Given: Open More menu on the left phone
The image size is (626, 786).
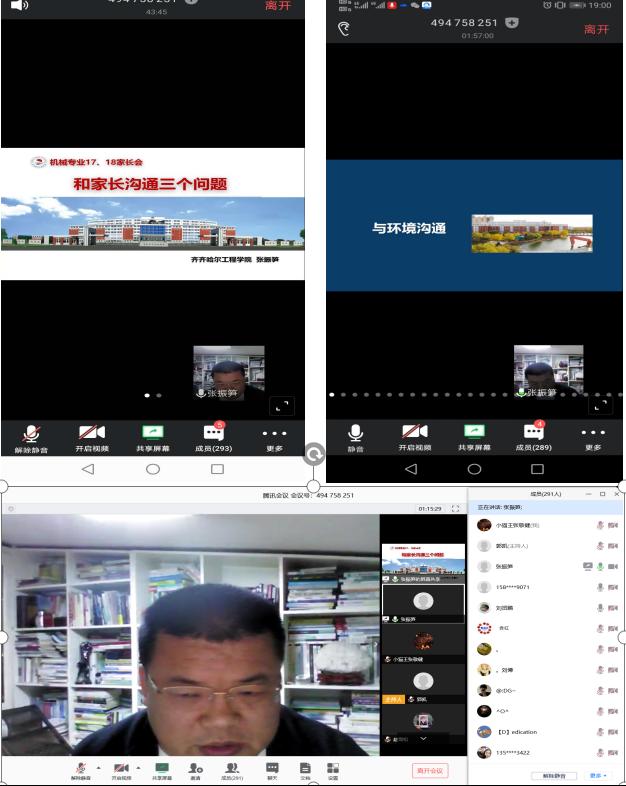Looking at the screenshot, I should coord(274,436).
